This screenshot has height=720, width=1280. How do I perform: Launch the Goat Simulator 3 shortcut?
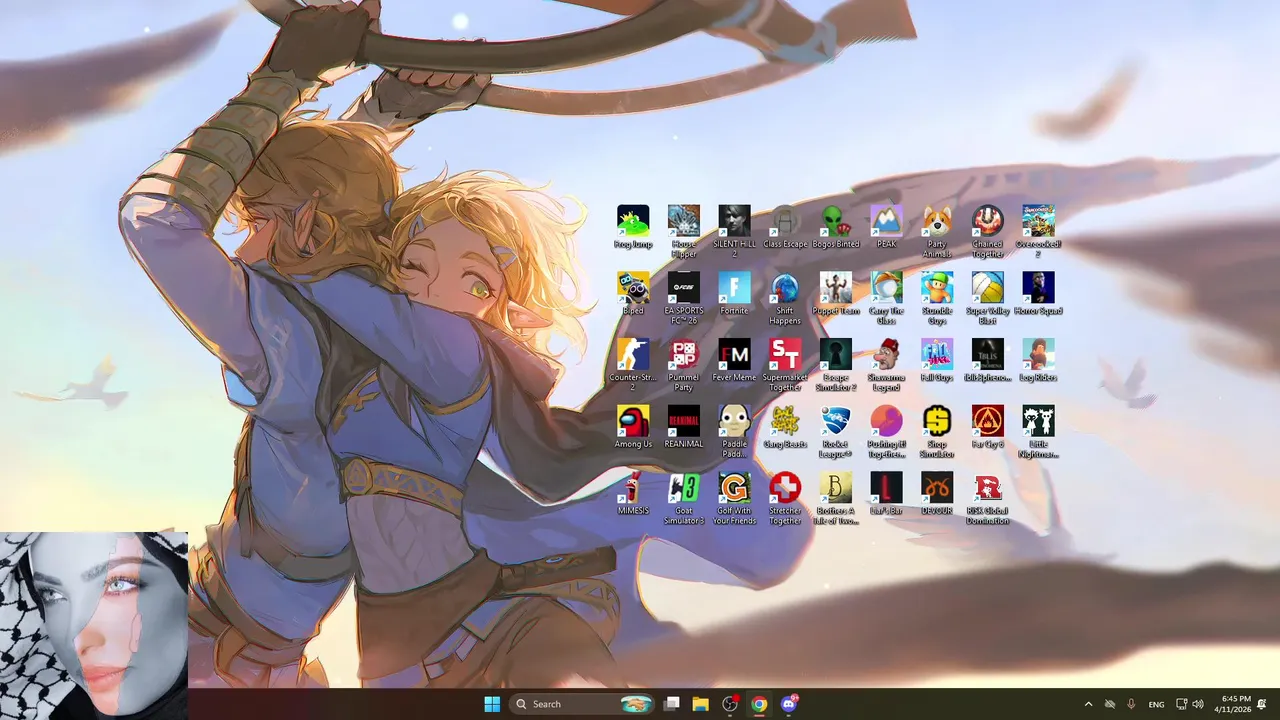pos(684,499)
